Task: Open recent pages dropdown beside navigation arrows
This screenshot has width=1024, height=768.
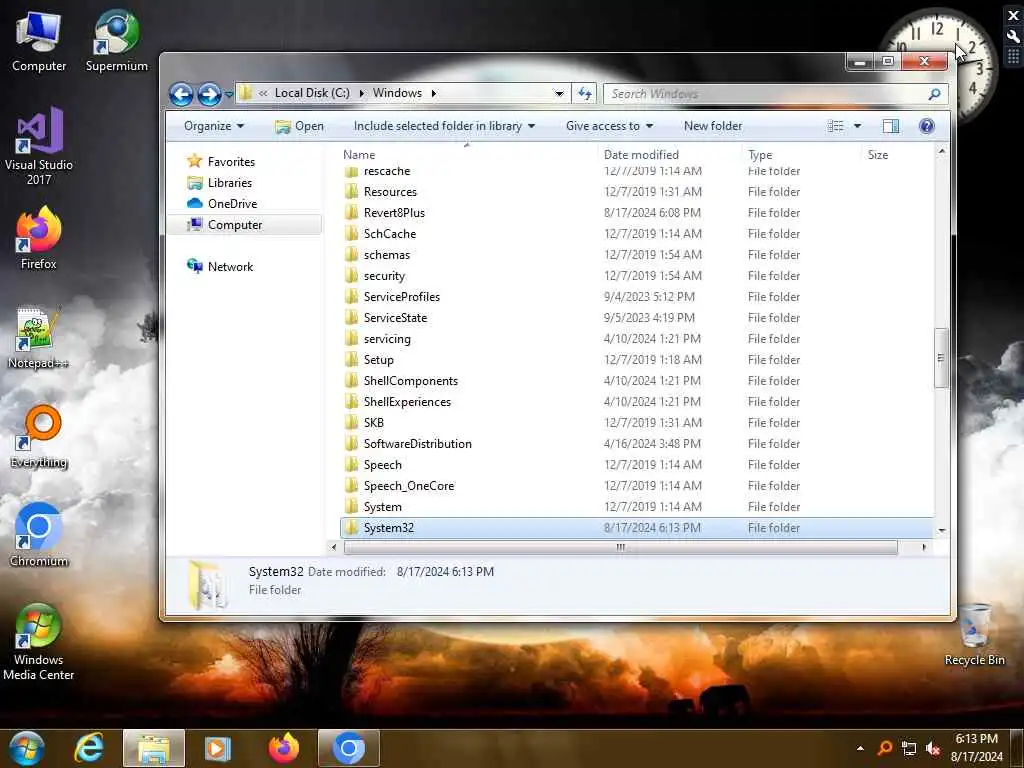Action: tap(229, 95)
